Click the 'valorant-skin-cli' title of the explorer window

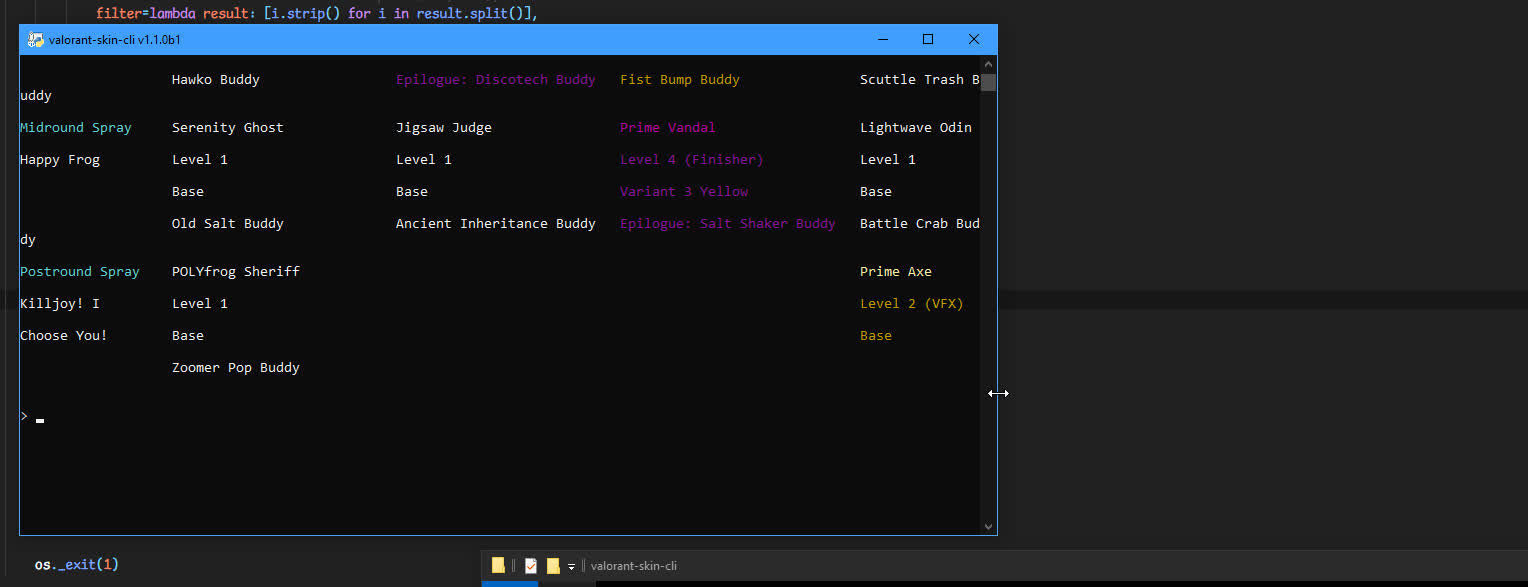(x=634, y=566)
